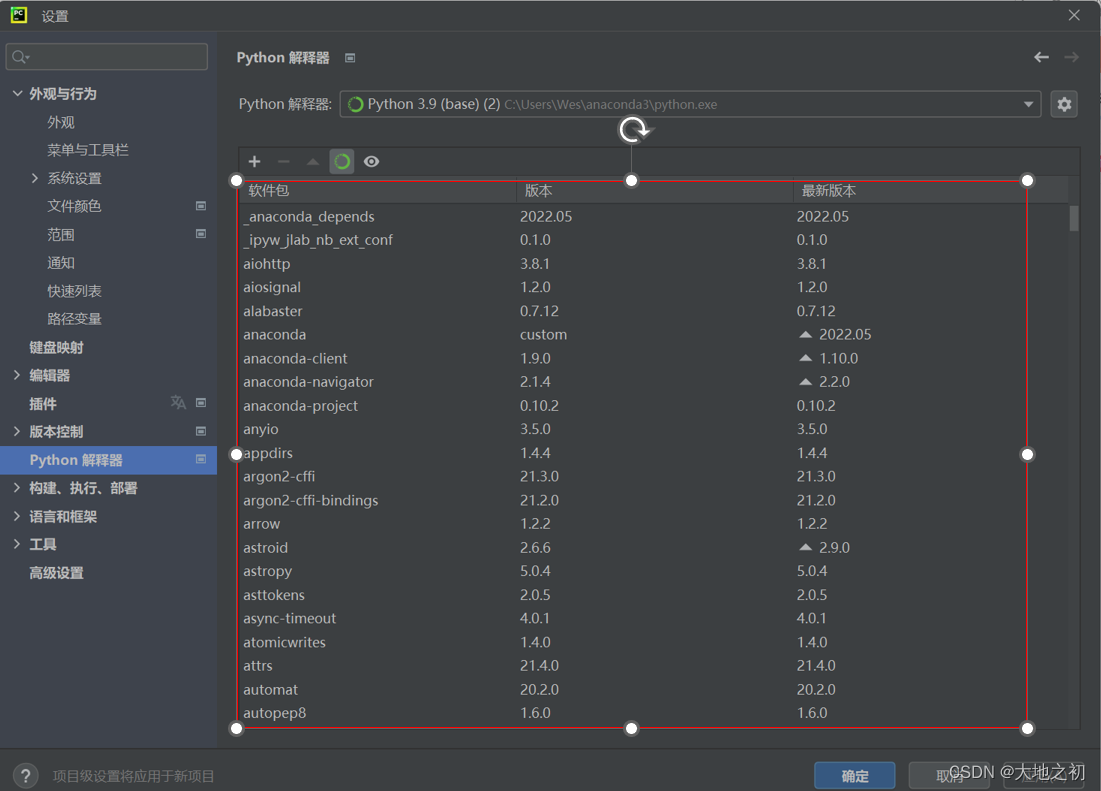Open the 通知 settings page
The height and width of the screenshot is (791, 1101).
[61, 262]
